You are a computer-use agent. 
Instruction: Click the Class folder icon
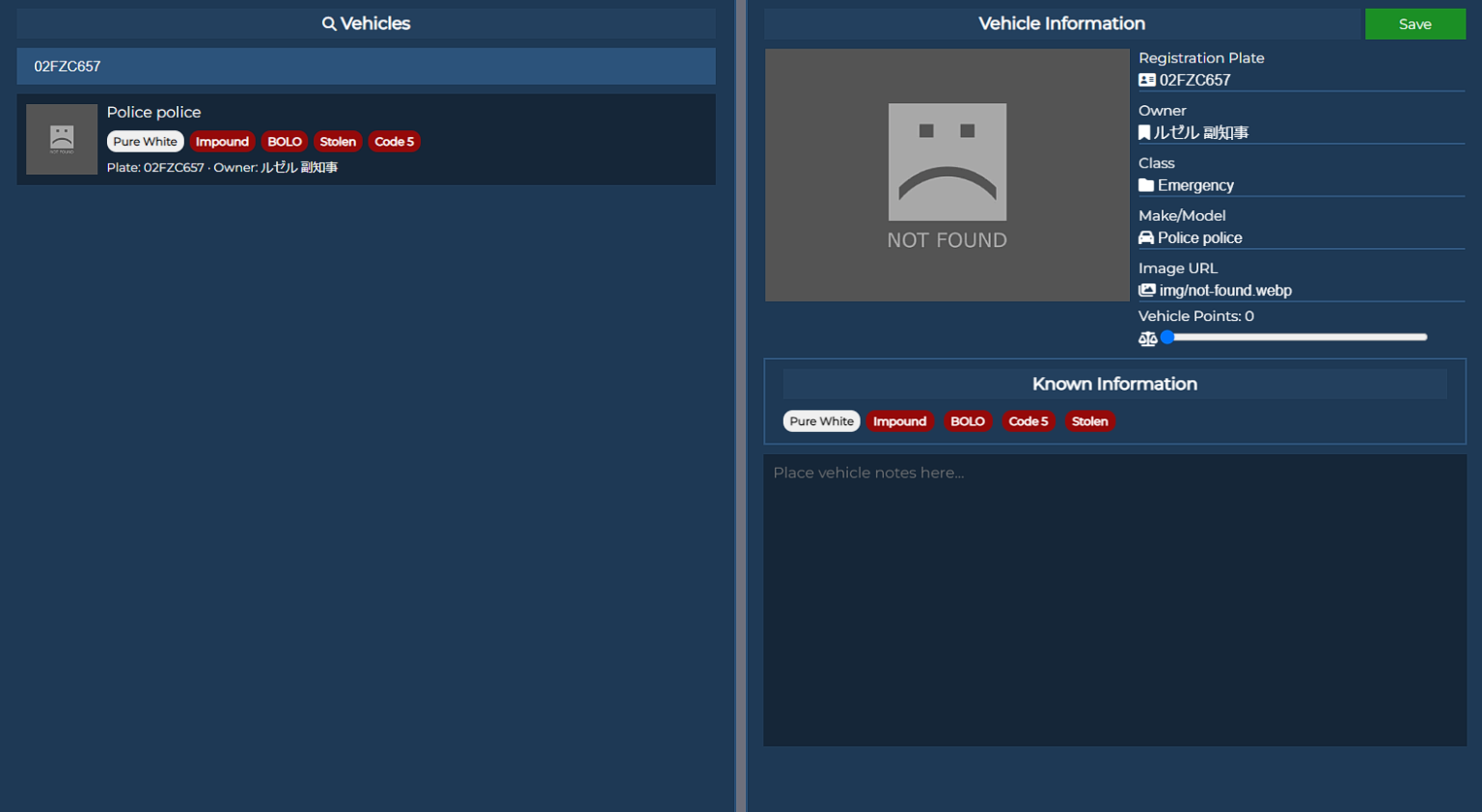(1146, 186)
